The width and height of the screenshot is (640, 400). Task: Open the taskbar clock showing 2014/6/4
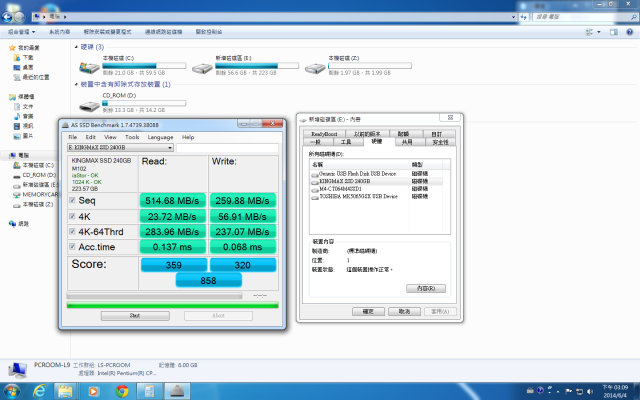click(616, 391)
